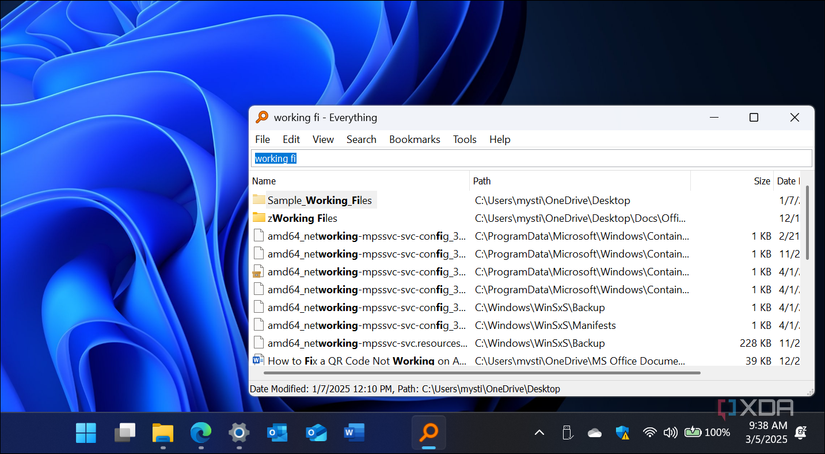Click path C:\Users\mysti\OneDrive\Desktop in Sample_Working_Files row

click(x=552, y=200)
